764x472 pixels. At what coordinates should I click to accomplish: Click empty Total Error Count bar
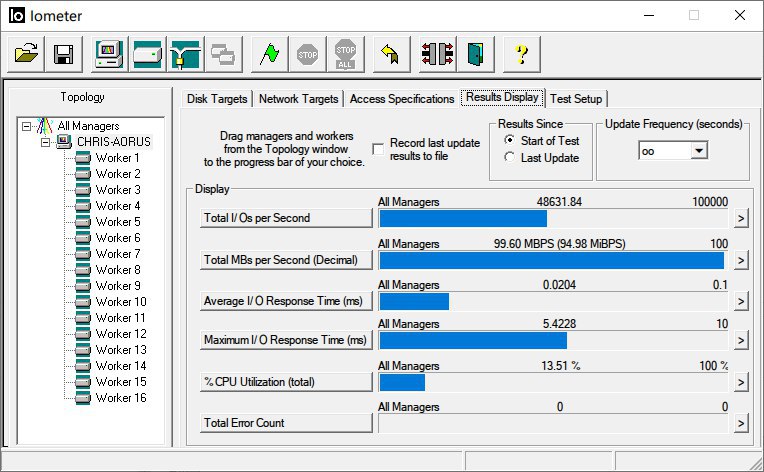[x=553, y=423]
